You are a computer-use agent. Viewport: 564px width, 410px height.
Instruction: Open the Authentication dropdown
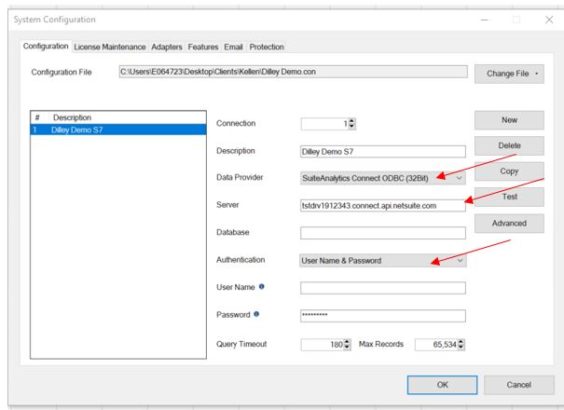coord(383,261)
